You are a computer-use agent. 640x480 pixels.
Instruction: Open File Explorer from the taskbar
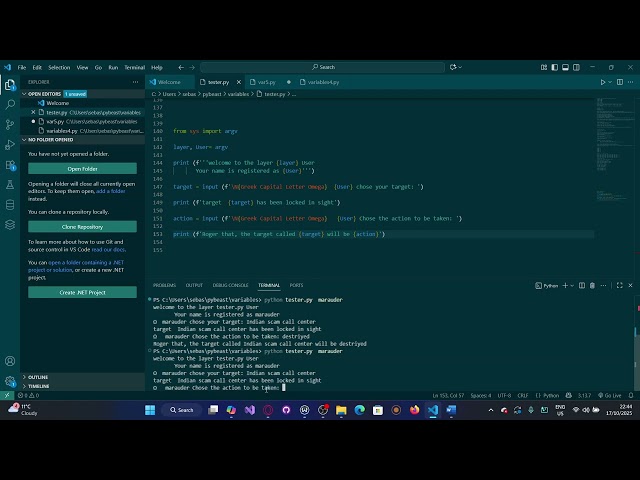tap(341, 410)
